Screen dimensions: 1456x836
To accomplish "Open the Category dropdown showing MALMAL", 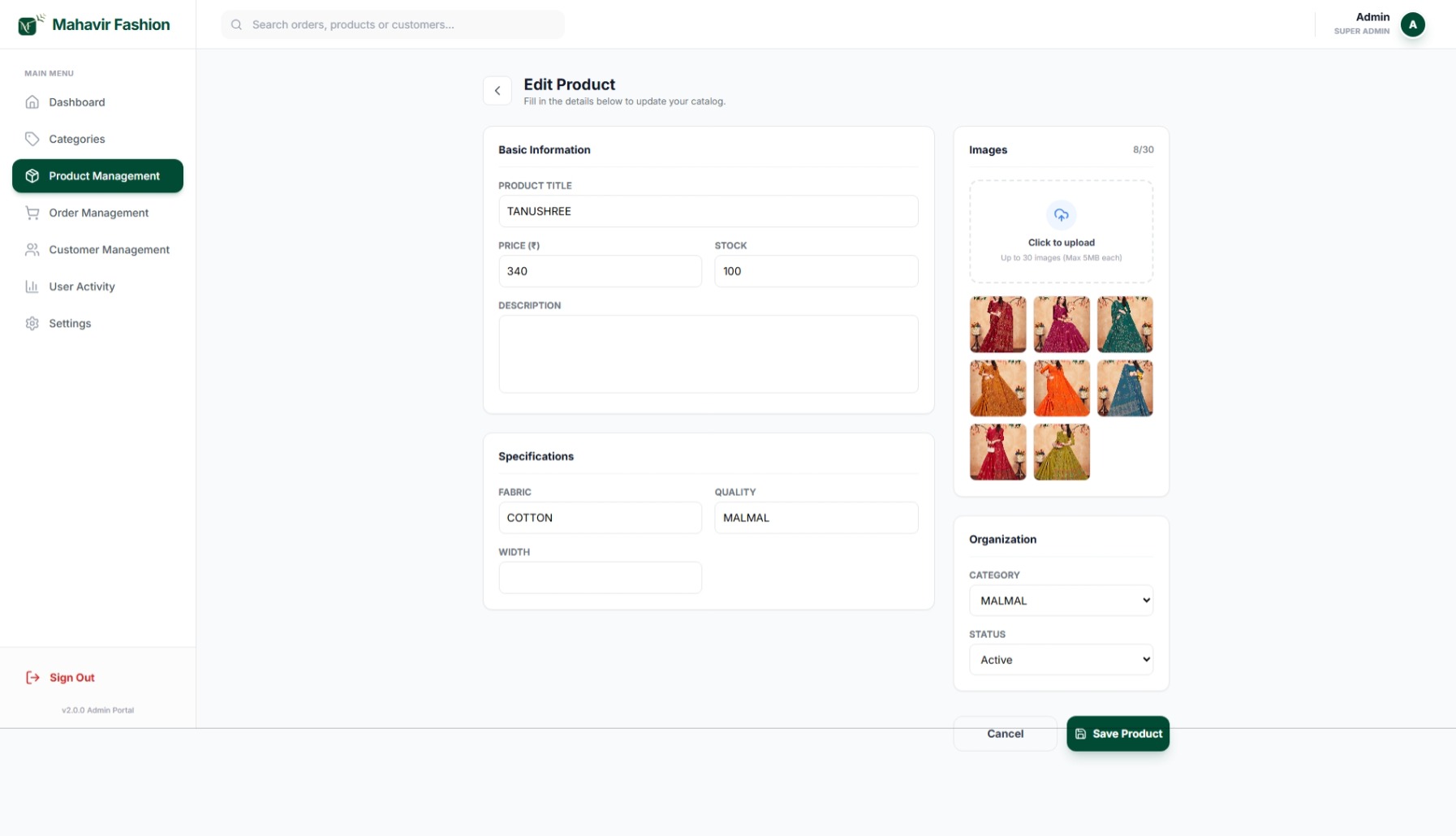I will (x=1060, y=601).
